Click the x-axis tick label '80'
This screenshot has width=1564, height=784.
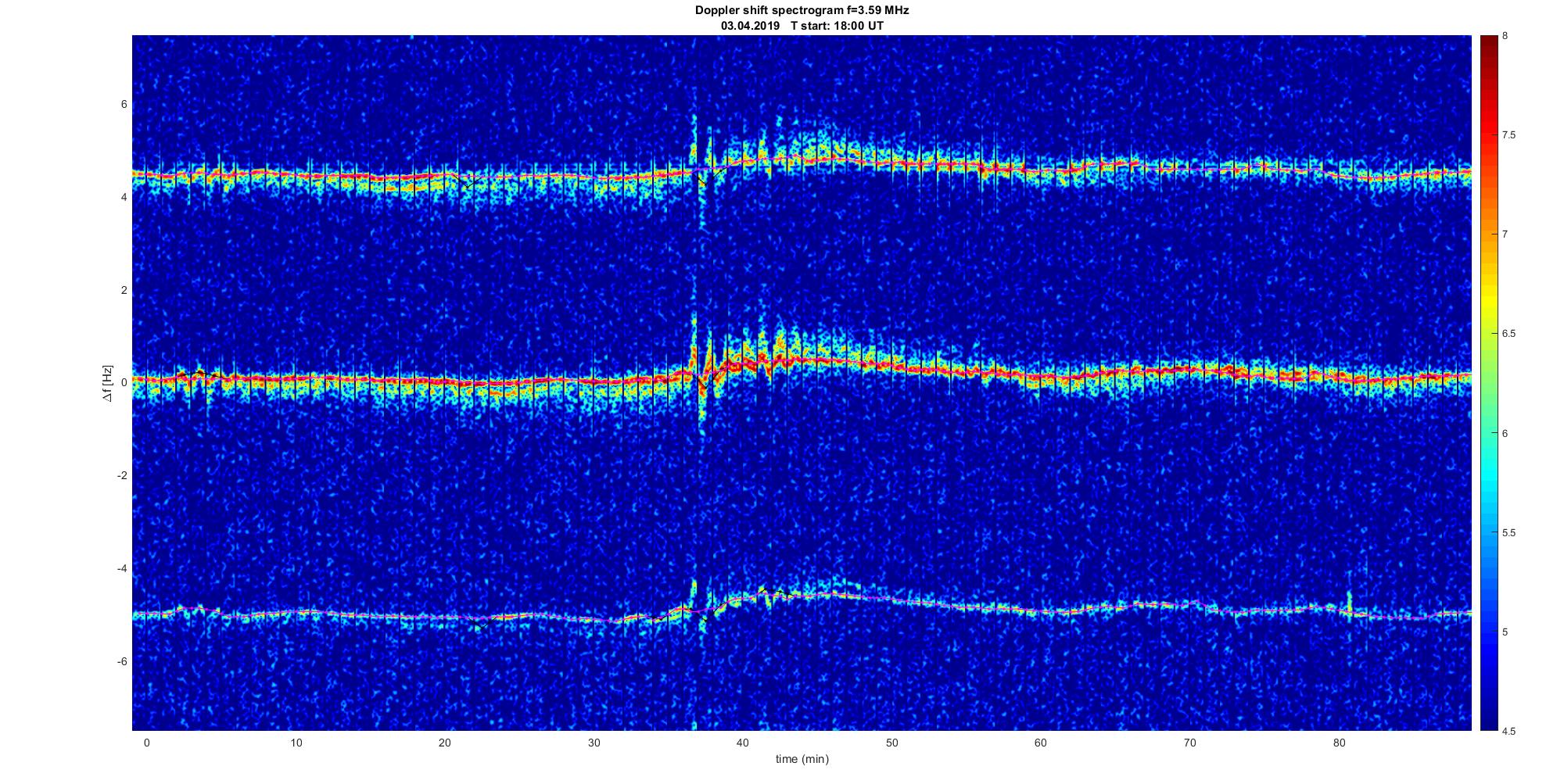point(1339,743)
